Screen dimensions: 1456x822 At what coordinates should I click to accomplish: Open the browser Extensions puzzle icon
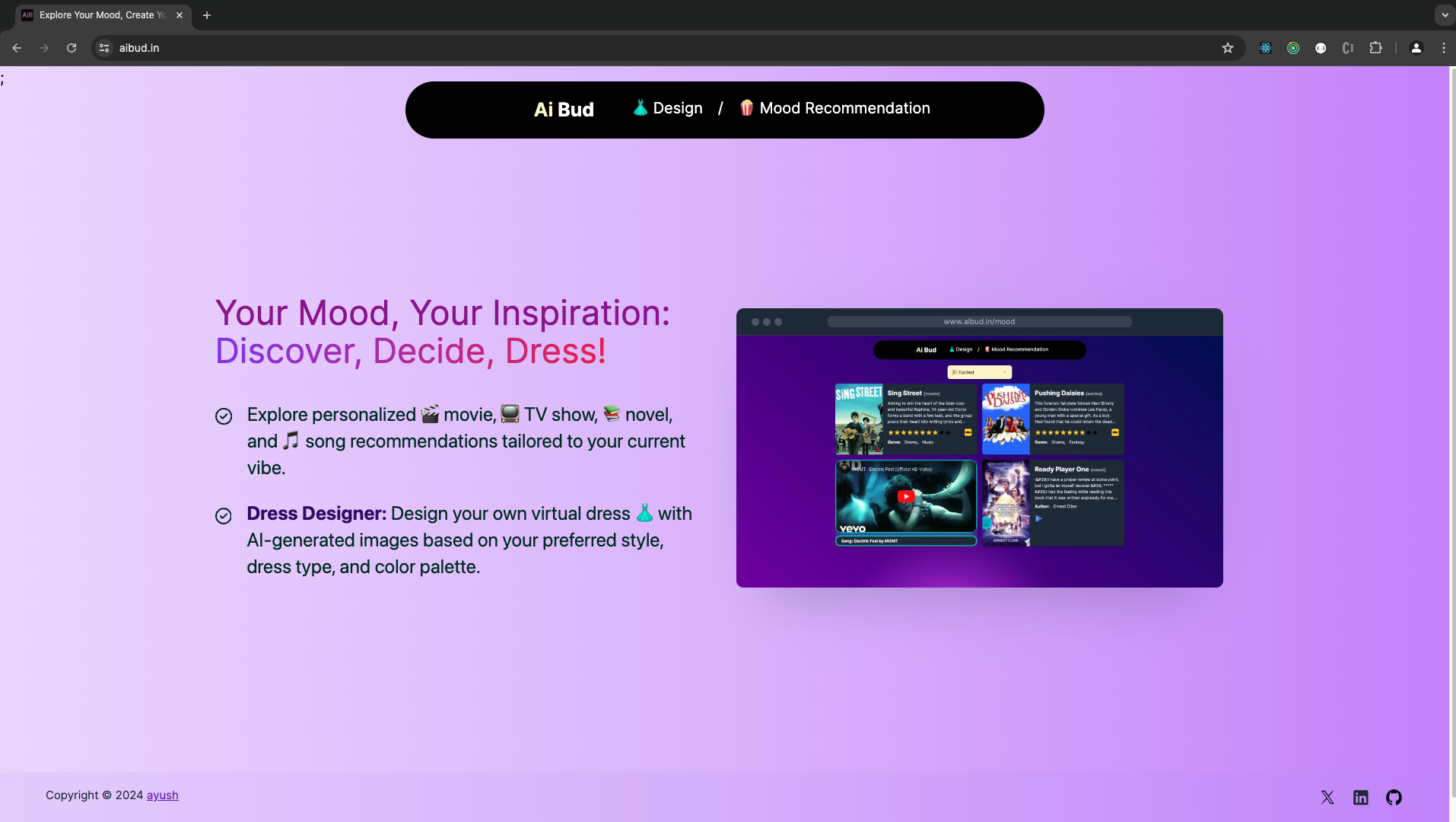coord(1375,48)
